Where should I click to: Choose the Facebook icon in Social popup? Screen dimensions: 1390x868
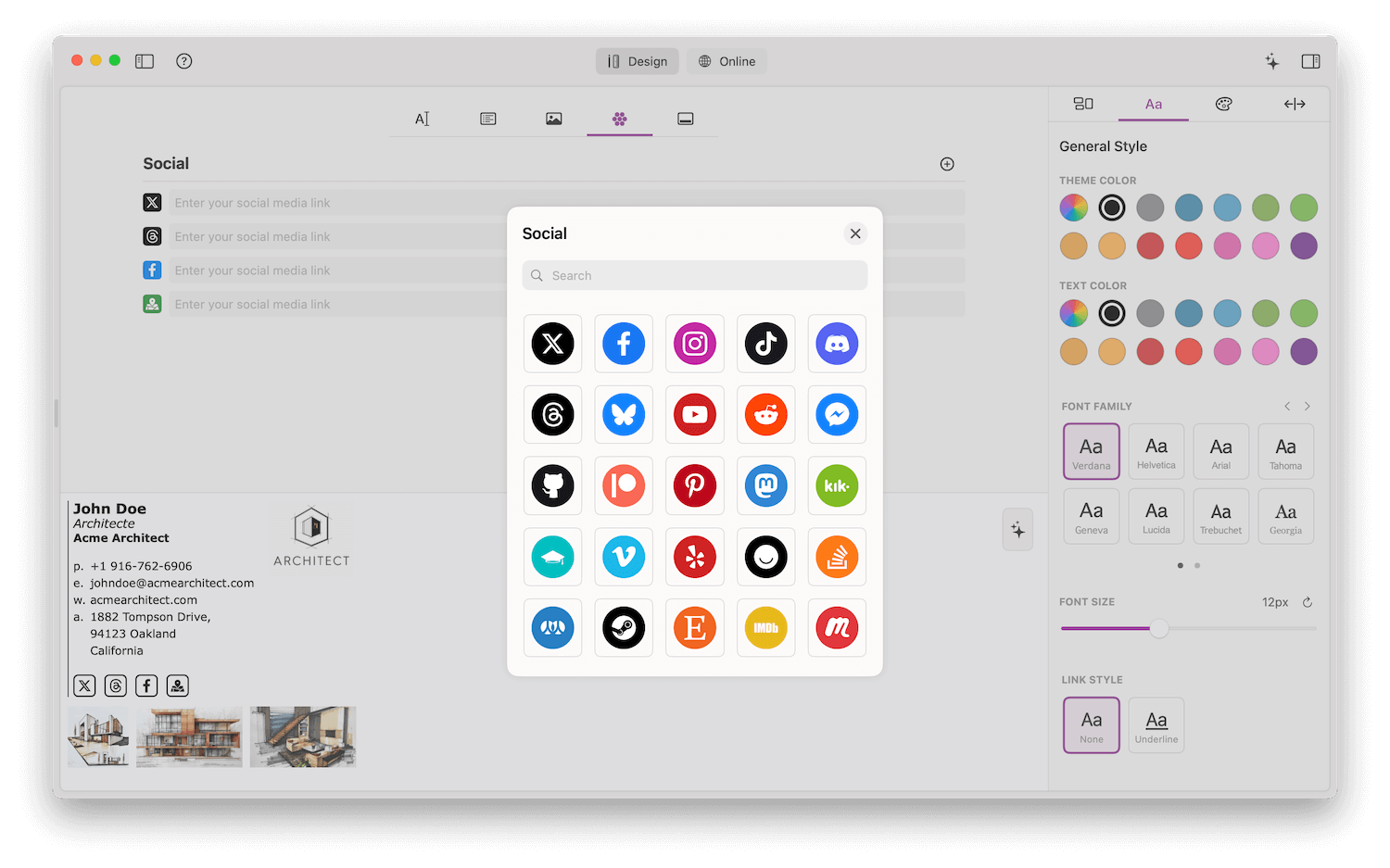point(624,344)
